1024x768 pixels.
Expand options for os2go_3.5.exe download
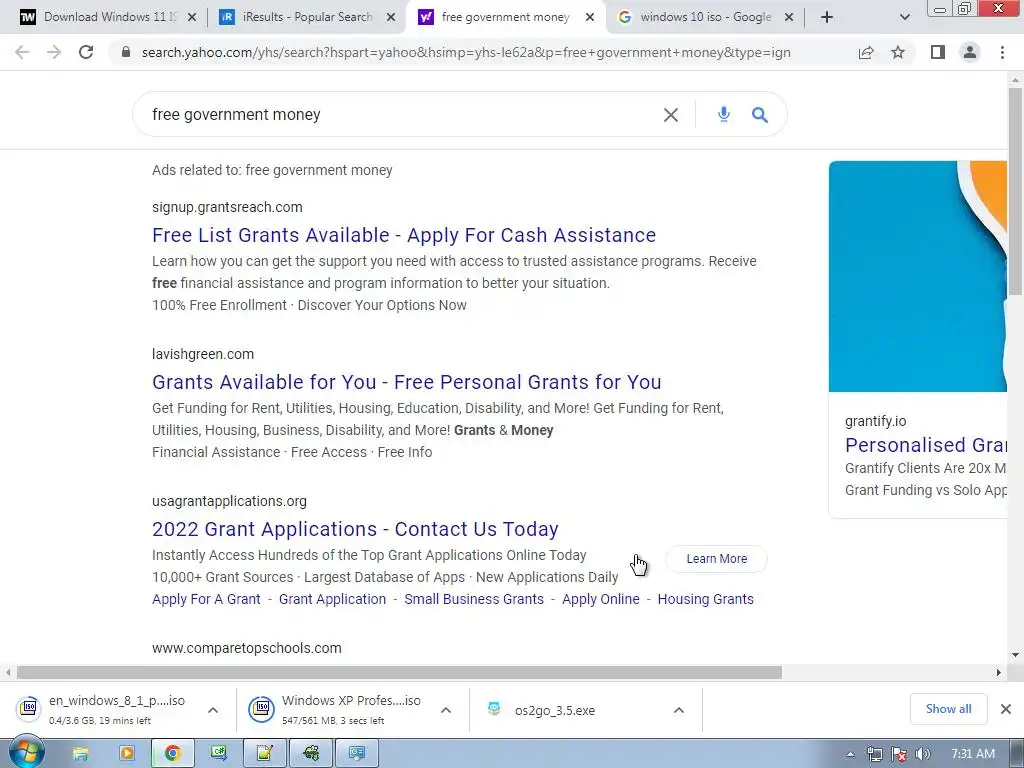679,710
